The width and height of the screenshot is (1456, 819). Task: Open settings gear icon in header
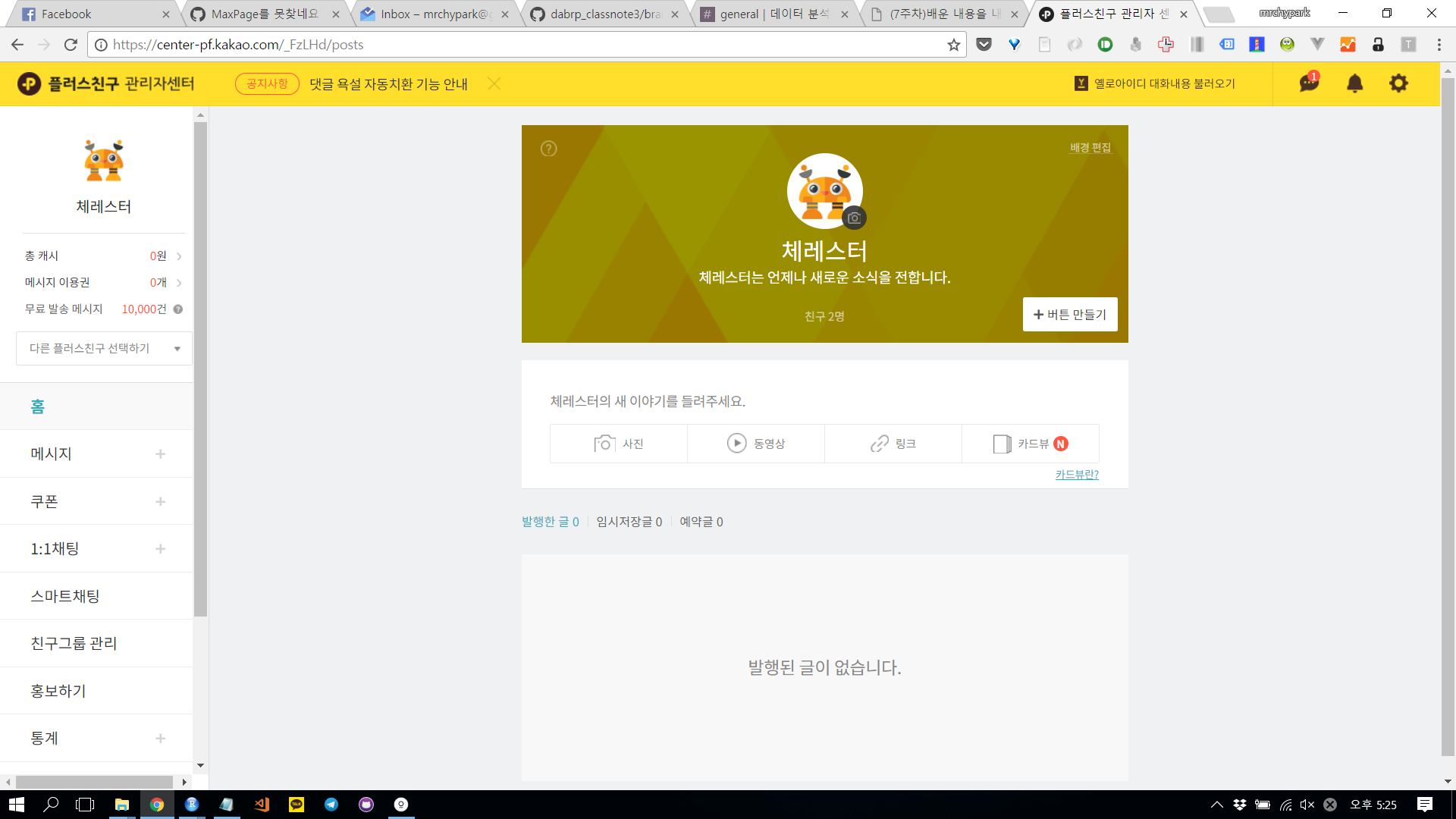pos(1398,83)
